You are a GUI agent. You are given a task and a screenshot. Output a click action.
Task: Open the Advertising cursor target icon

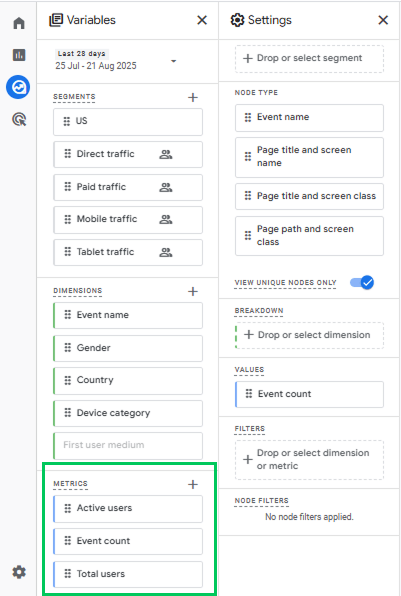click(x=19, y=119)
